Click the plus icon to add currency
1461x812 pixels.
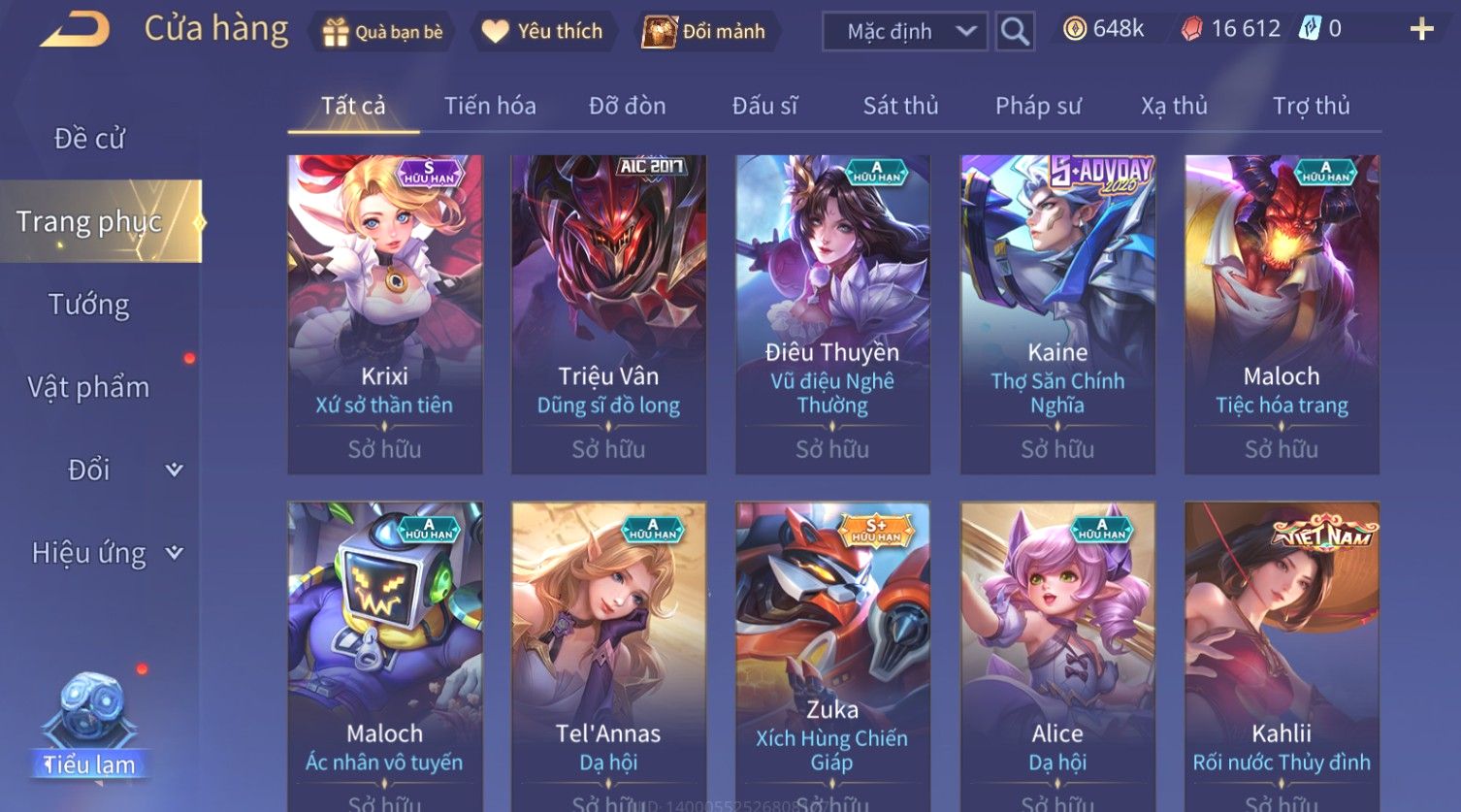coord(1421,29)
